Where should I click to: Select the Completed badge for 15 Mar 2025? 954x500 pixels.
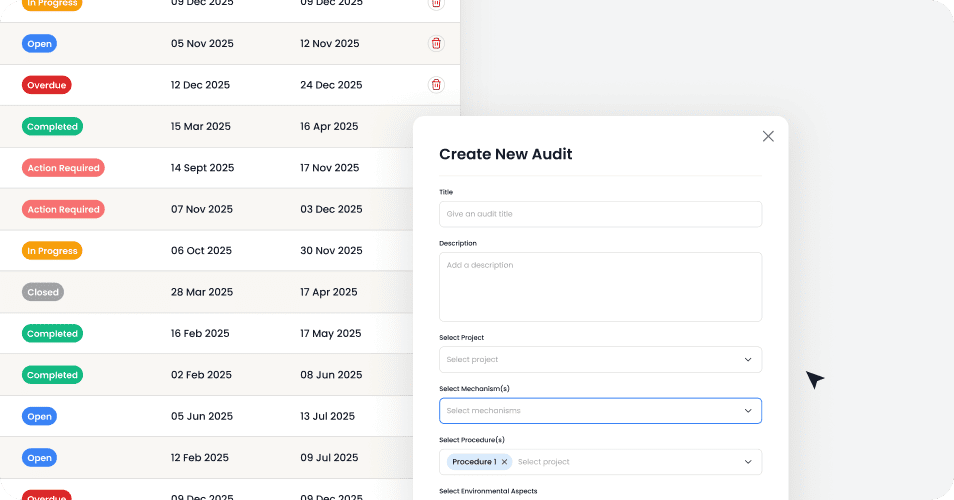click(x=52, y=127)
